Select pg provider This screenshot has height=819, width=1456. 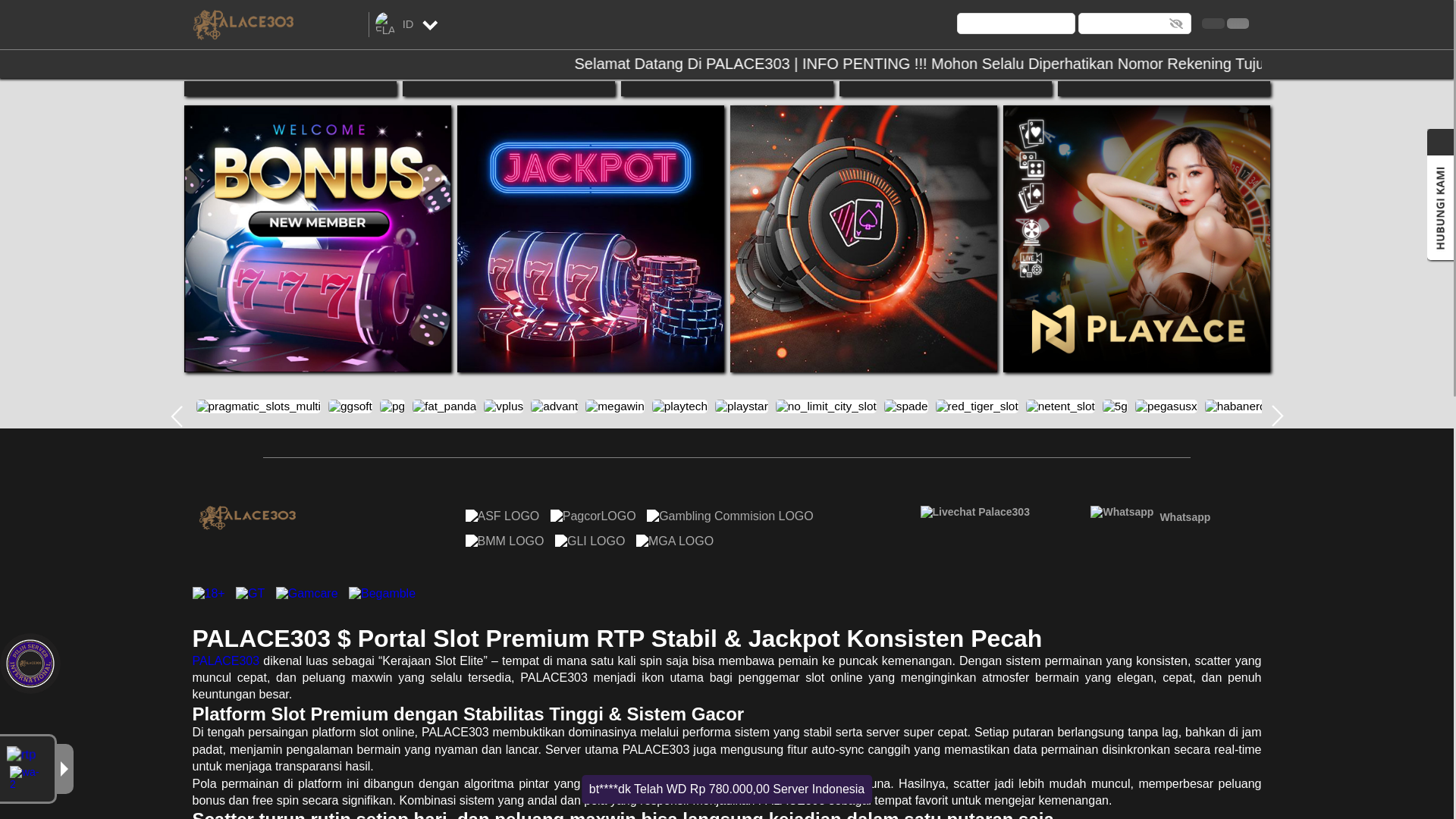(393, 406)
